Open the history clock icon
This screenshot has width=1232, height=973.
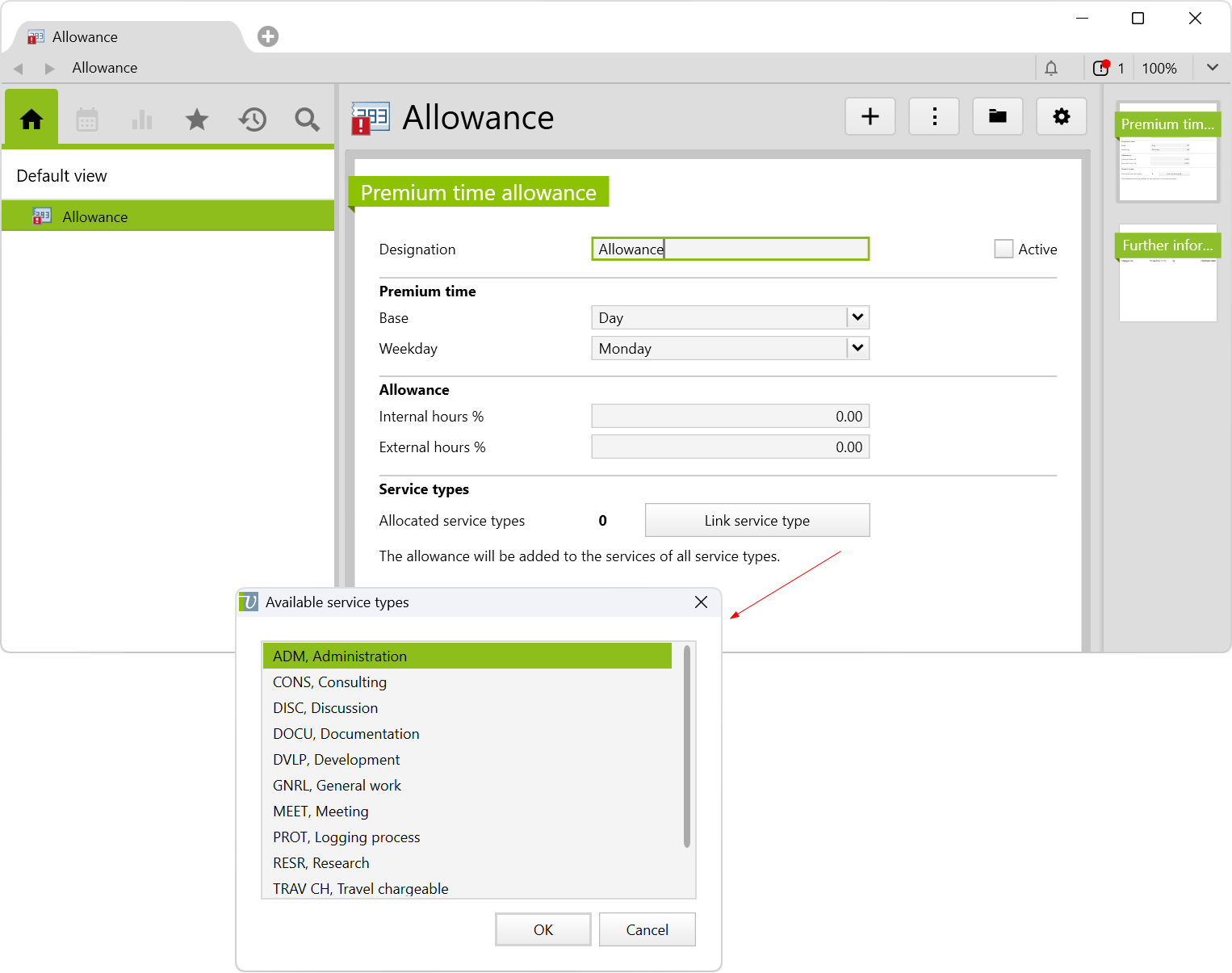(x=252, y=120)
